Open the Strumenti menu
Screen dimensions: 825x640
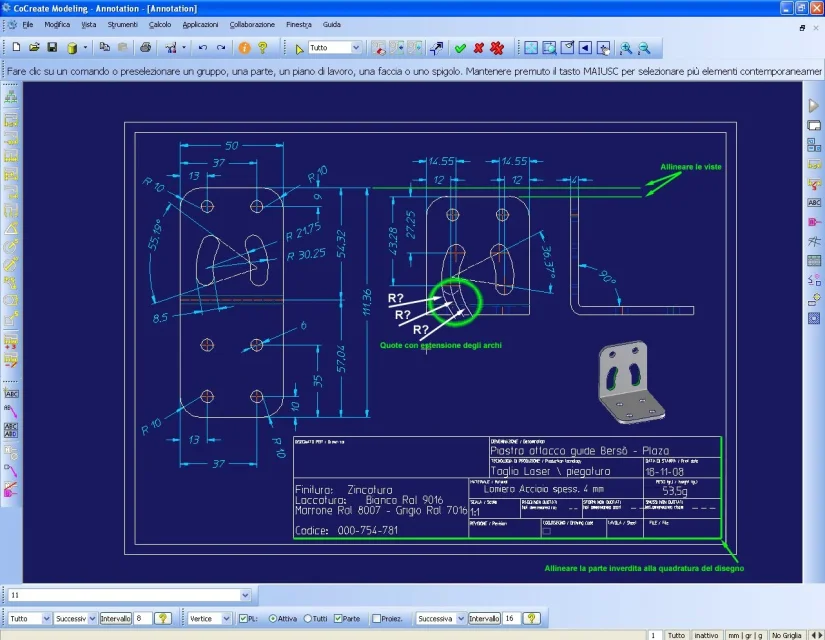point(122,25)
